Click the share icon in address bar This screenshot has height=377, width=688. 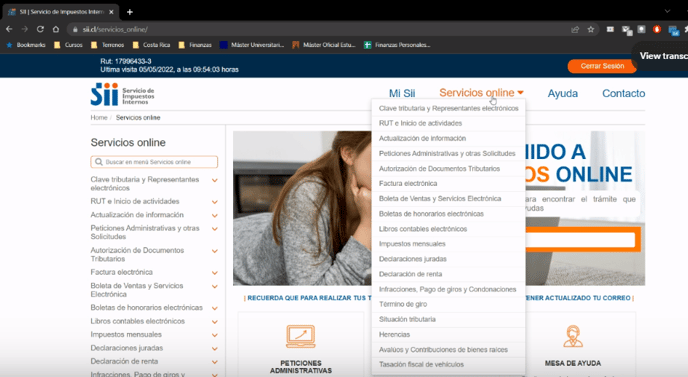575,29
